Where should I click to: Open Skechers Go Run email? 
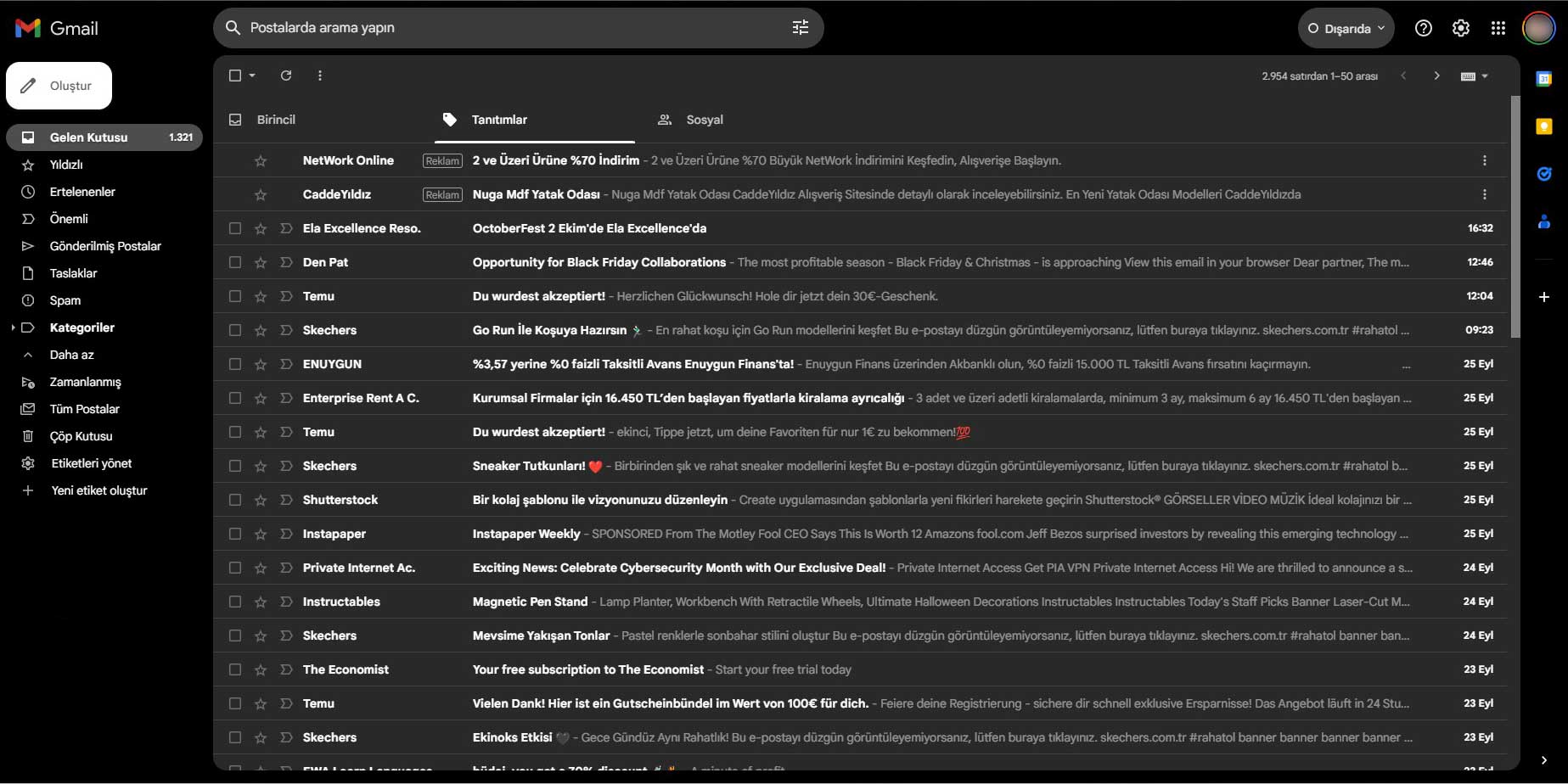[x=860, y=330]
